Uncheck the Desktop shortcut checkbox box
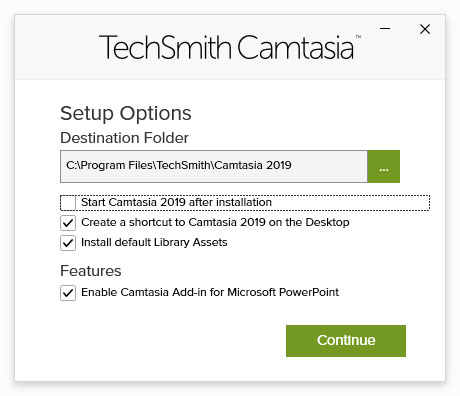Viewport: 460px width, 396px height. tap(68, 223)
